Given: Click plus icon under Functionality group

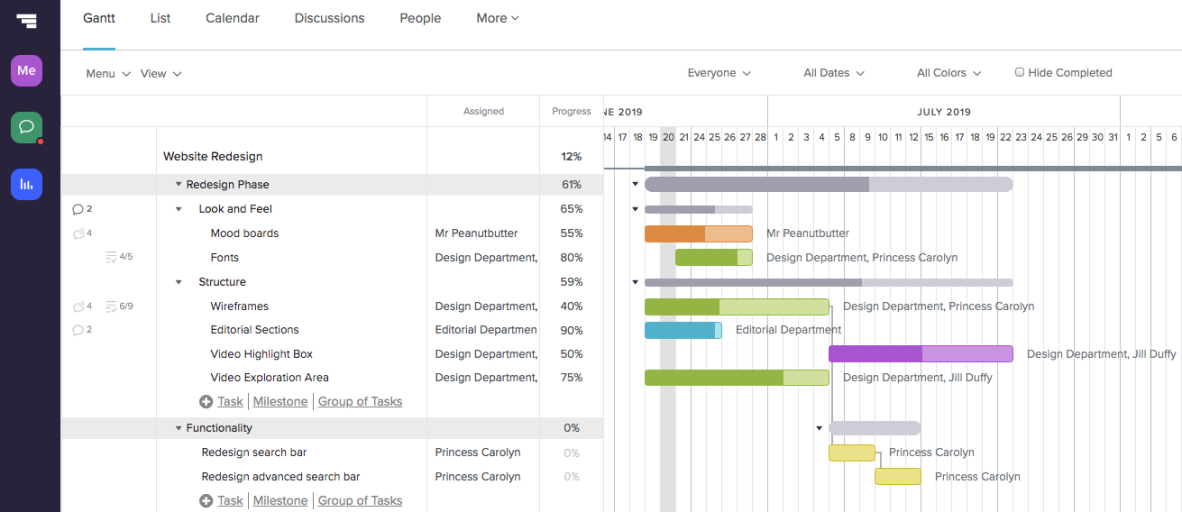Looking at the screenshot, I should point(206,501).
